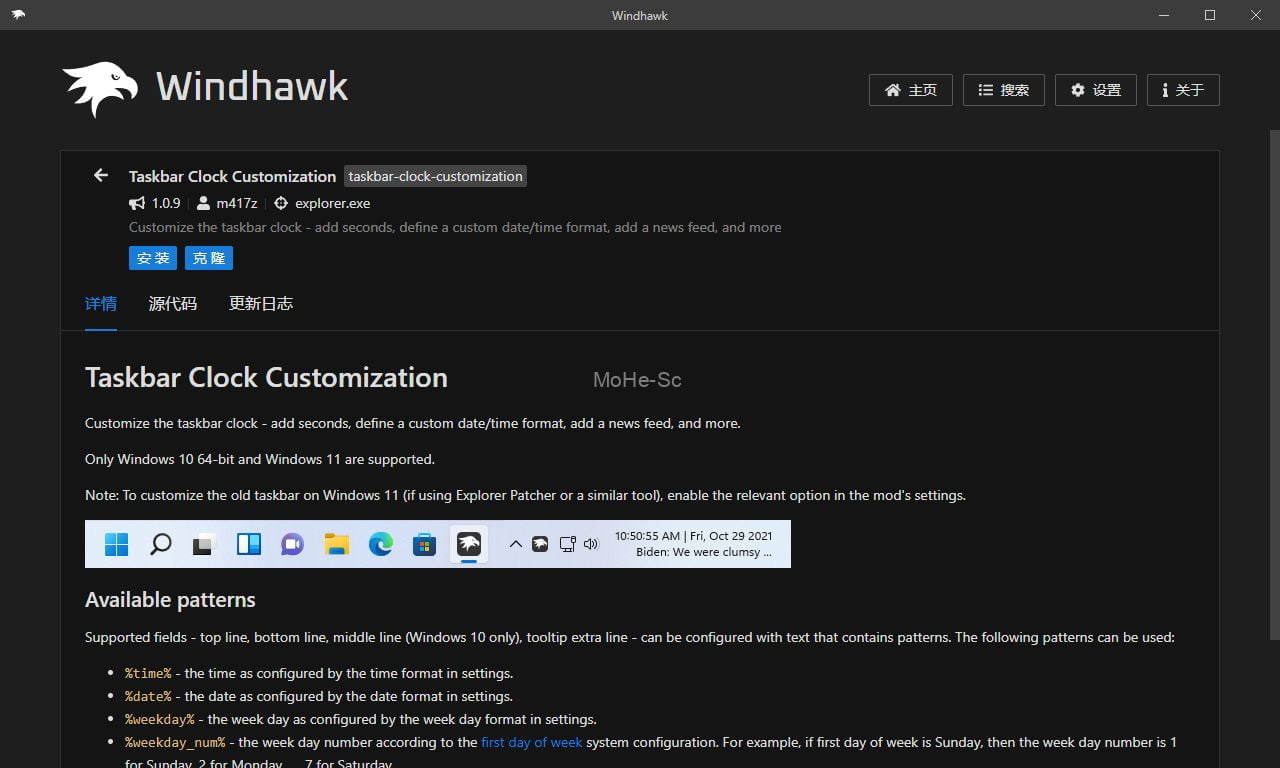Switch to the 更新日志 changelog tab

point(261,304)
